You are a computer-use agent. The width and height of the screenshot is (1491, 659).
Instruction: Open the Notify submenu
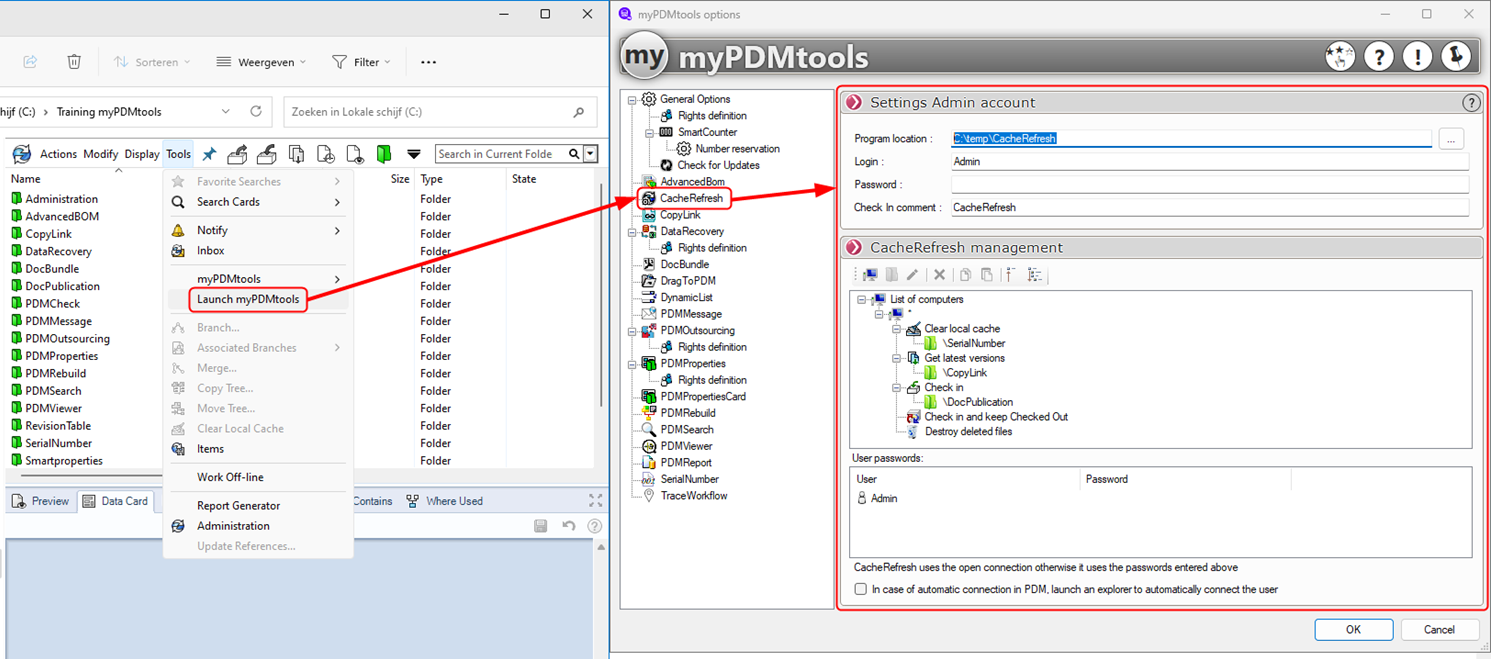[x=258, y=231]
